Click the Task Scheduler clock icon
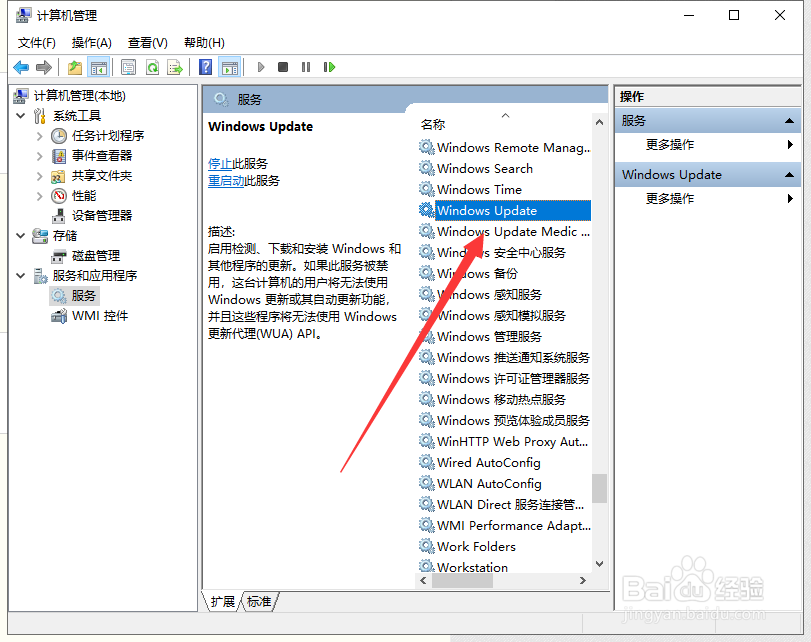The height and width of the screenshot is (642, 811). (x=59, y=136)
